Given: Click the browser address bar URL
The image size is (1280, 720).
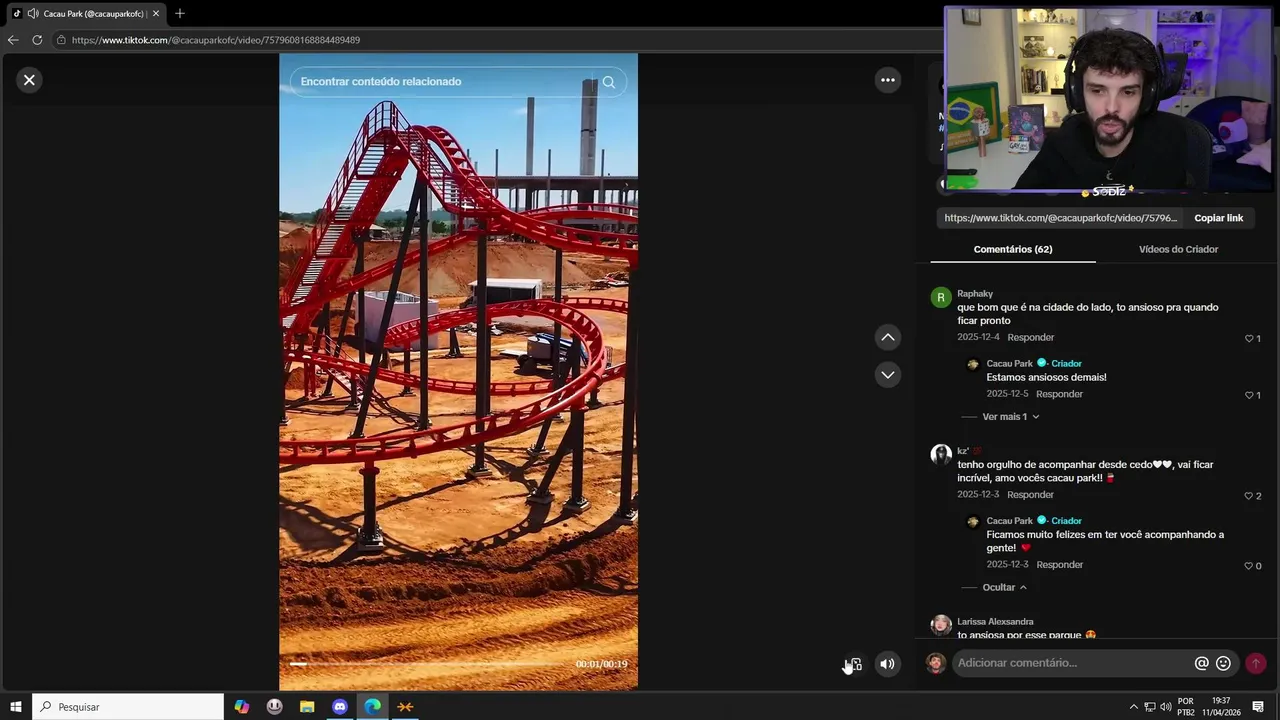Looking at the screenshot, I should click(x=216, y=40).
